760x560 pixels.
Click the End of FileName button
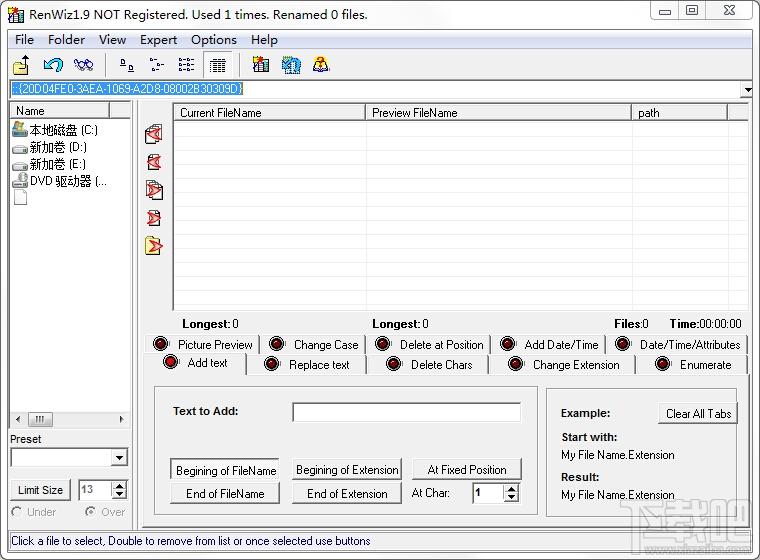coord(225,494)
